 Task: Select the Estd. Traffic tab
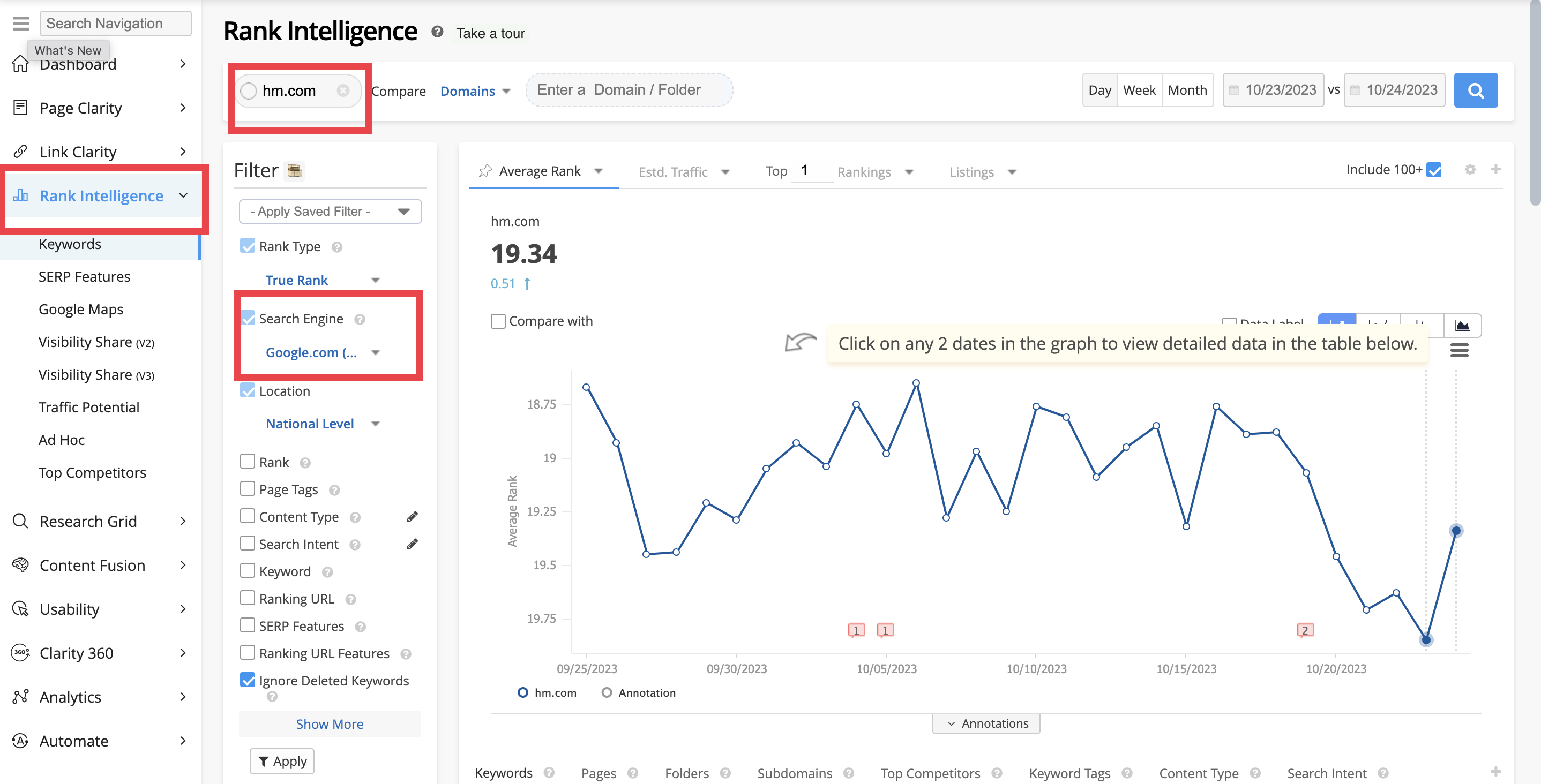tap(673, 172)
